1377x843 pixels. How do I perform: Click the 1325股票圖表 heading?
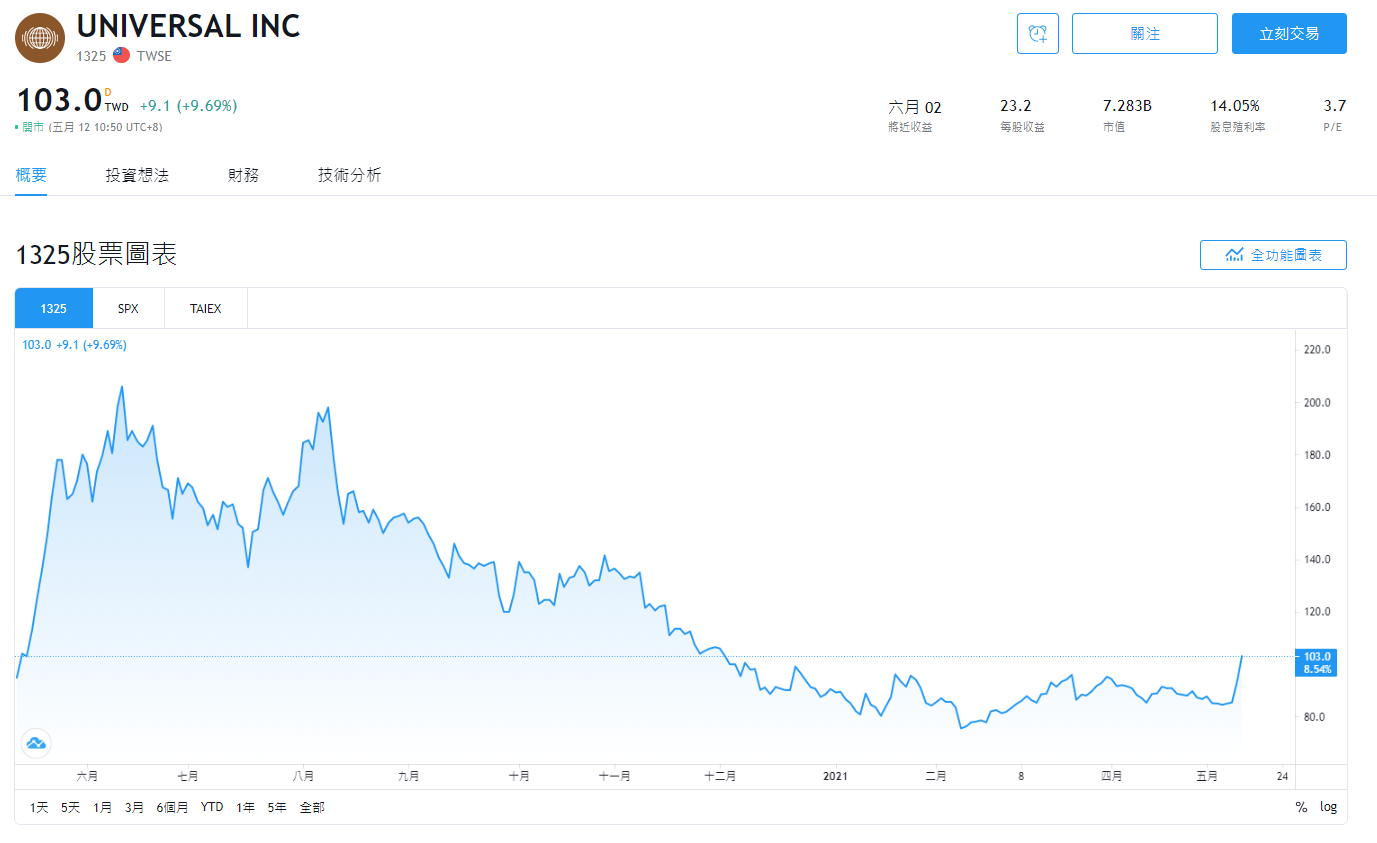[x=96, y=255]
